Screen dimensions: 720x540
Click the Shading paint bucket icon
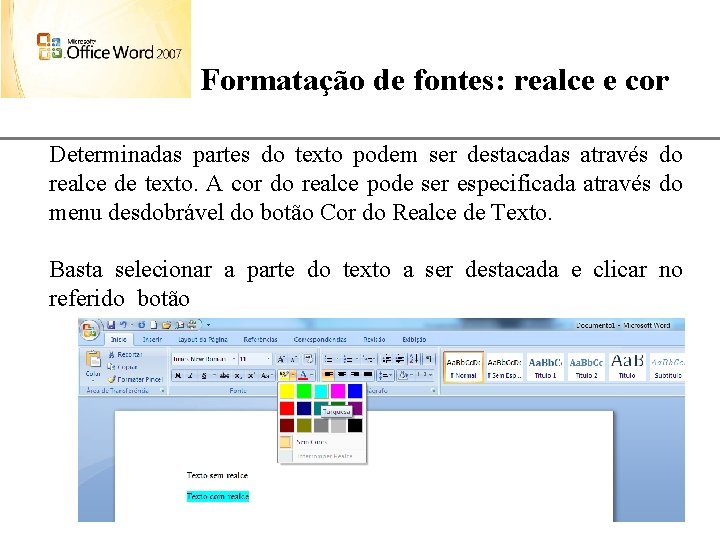pyautogui.click(x=404, y=376)
